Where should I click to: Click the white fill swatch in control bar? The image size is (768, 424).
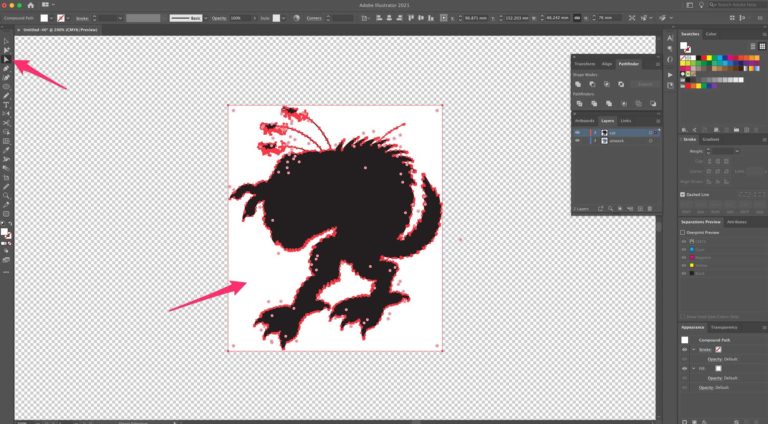44,18
